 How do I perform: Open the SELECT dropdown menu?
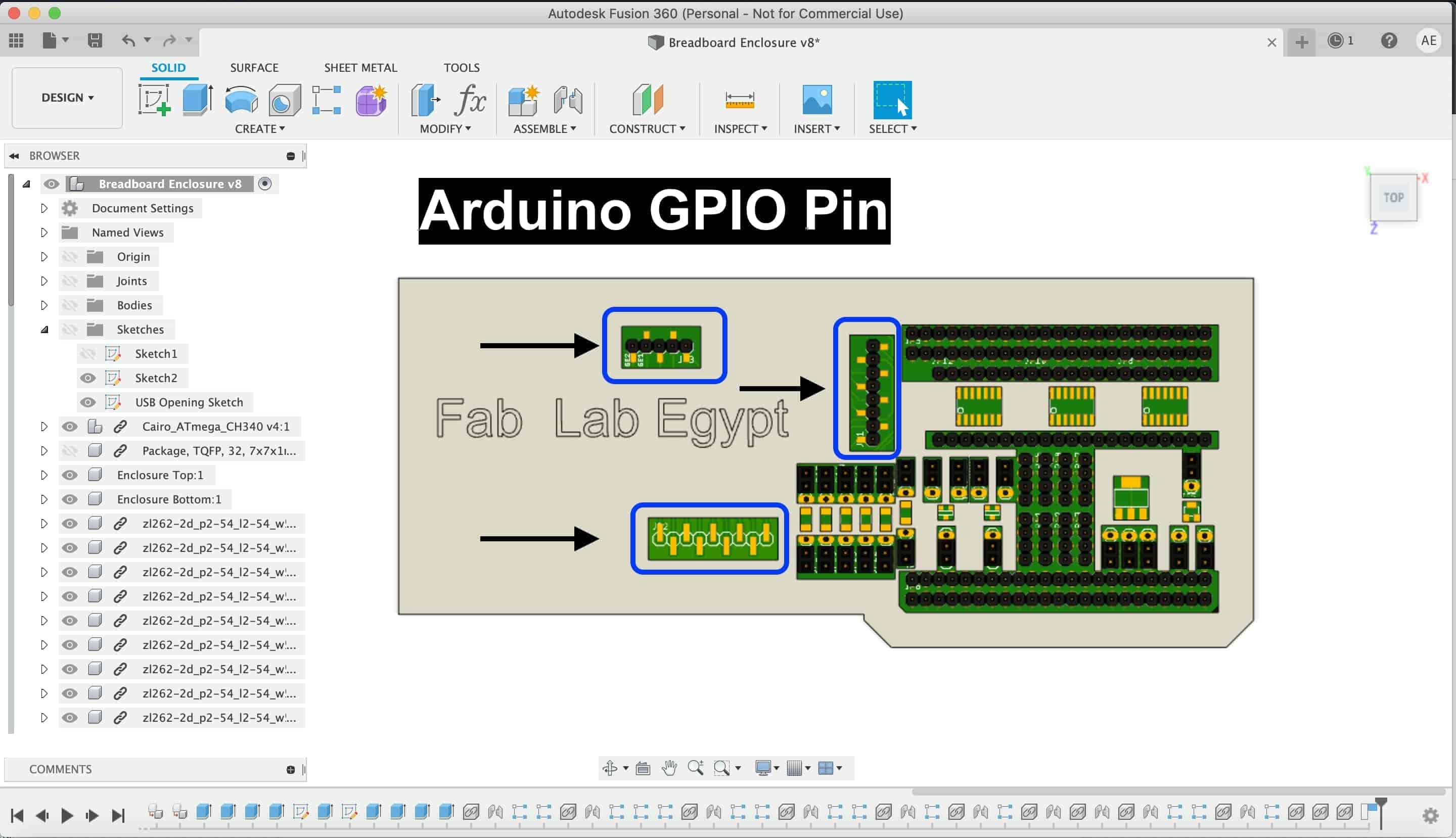coord(892,129)
